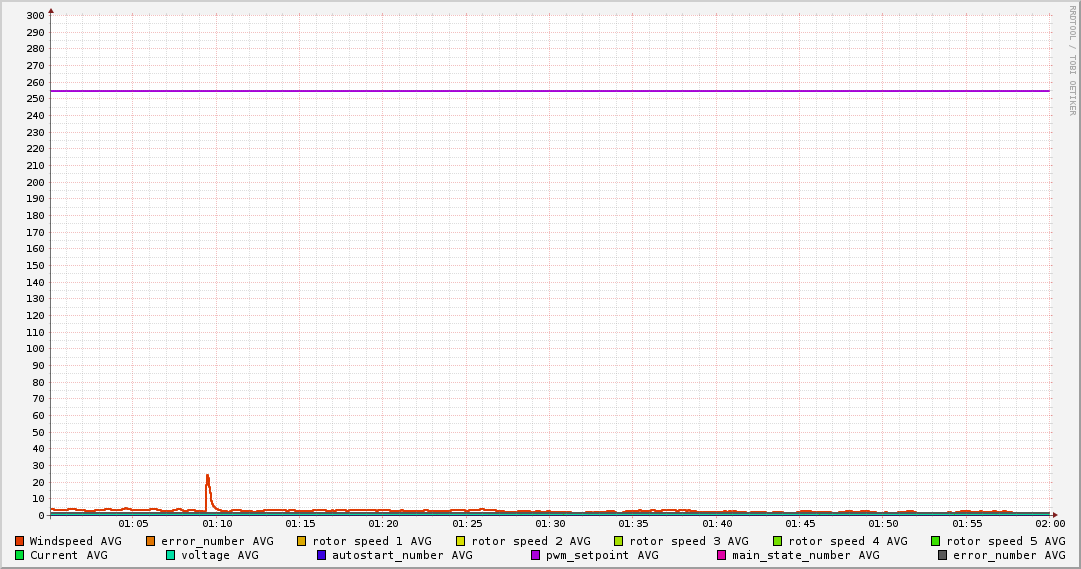This screenshot has height=569, width=1081.
Task: Select the 'rotor speed 1 AVG' label
Action: (x=372, y=541)
